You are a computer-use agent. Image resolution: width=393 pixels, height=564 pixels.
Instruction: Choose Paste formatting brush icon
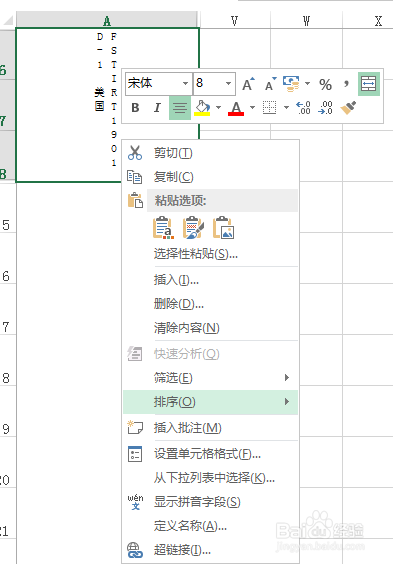click(193, 228)
